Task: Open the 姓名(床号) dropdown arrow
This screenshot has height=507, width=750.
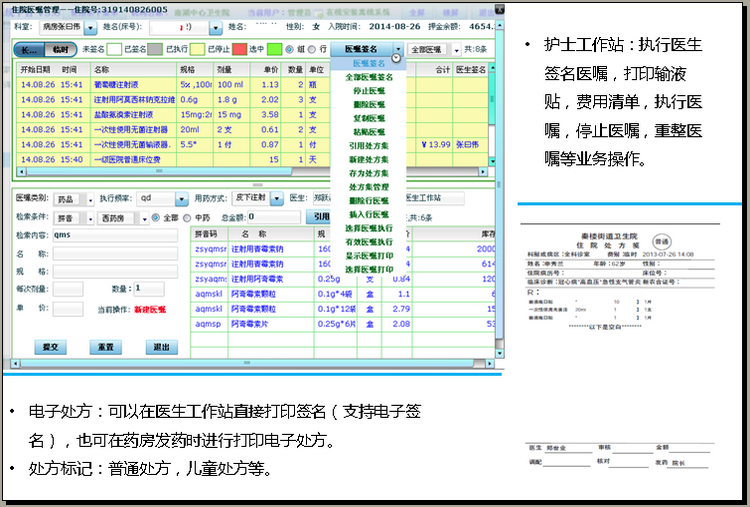Action: click(x=216, y=28)
